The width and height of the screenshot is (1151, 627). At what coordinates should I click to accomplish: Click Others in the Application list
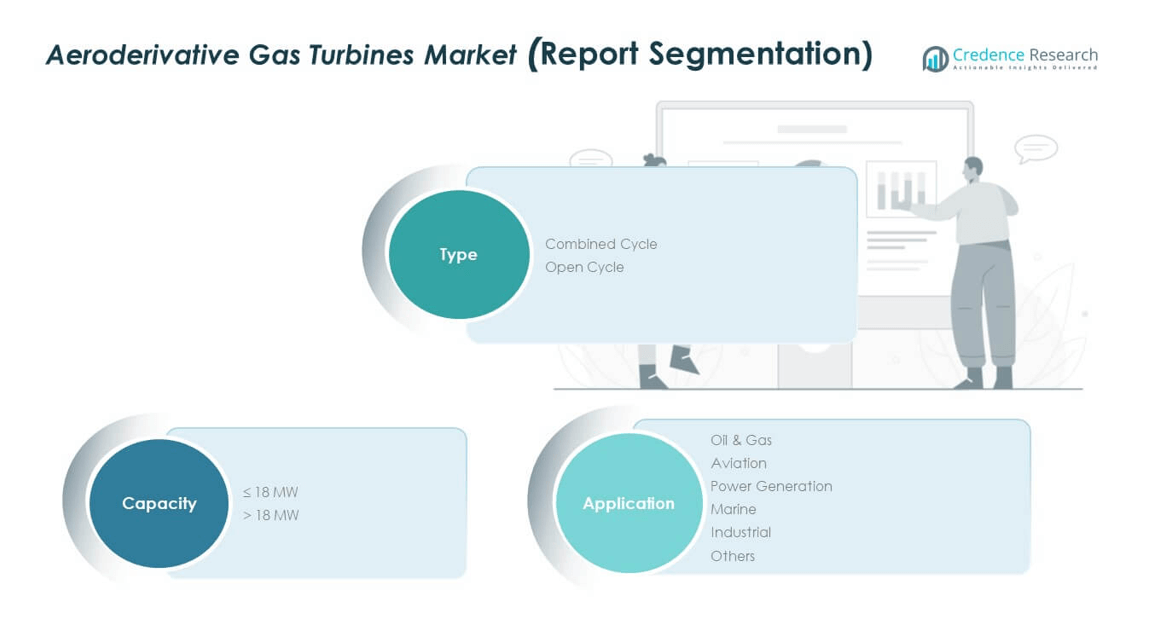tap(732, 556)
